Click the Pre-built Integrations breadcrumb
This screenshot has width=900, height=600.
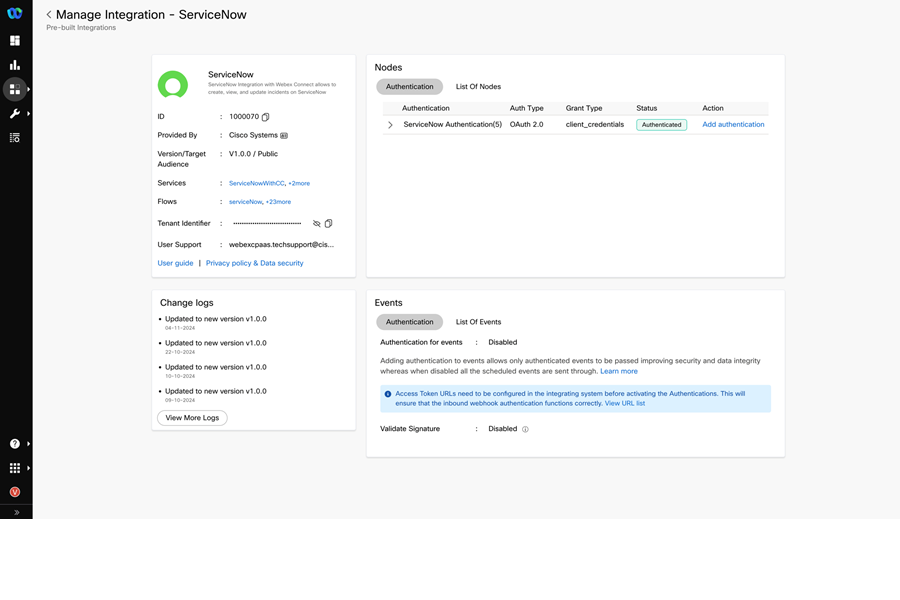click(81, 28)
